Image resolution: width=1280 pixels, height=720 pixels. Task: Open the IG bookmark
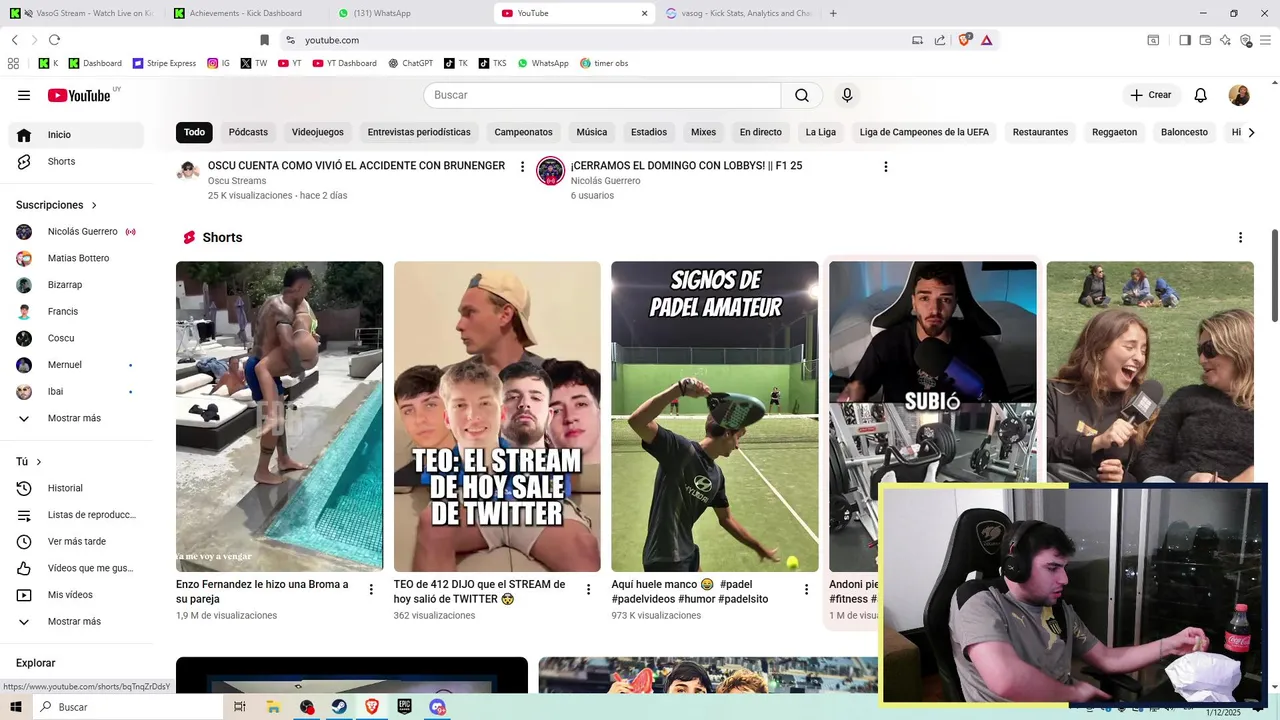(218, 63)
